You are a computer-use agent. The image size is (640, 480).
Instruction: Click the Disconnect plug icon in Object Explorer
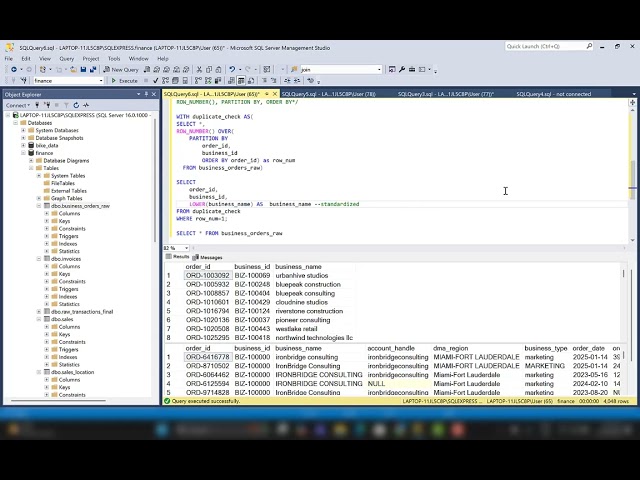(x=47, y=105)
